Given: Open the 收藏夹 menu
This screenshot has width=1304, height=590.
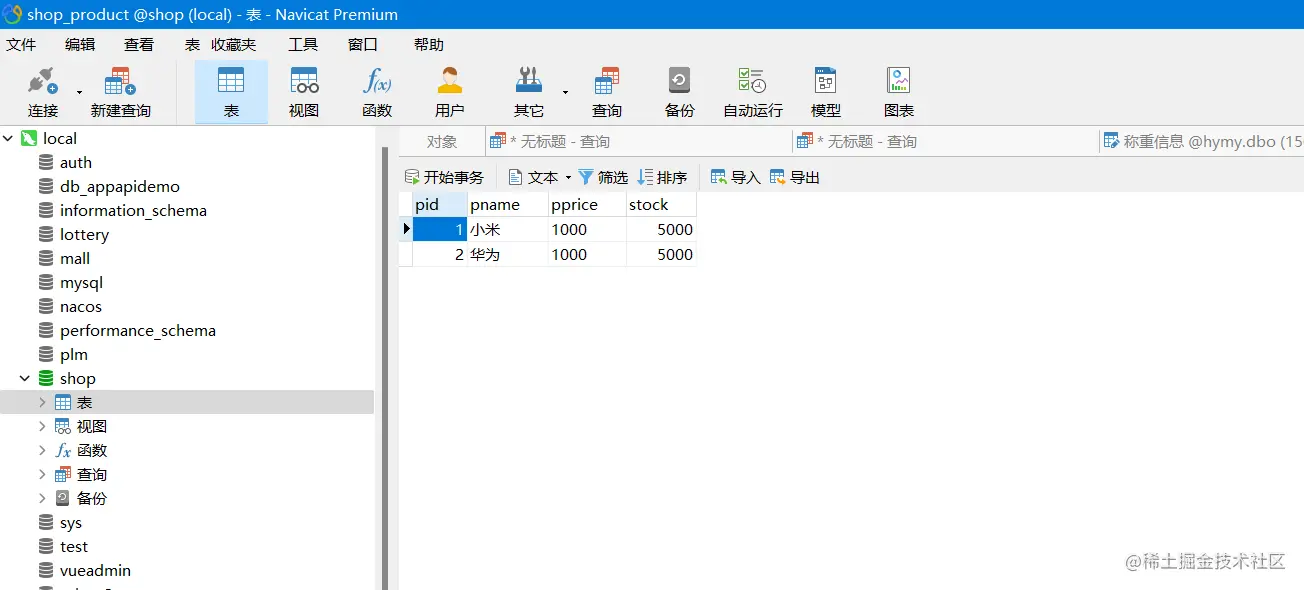Looking at the screenshot, I should tap(234, 44).
